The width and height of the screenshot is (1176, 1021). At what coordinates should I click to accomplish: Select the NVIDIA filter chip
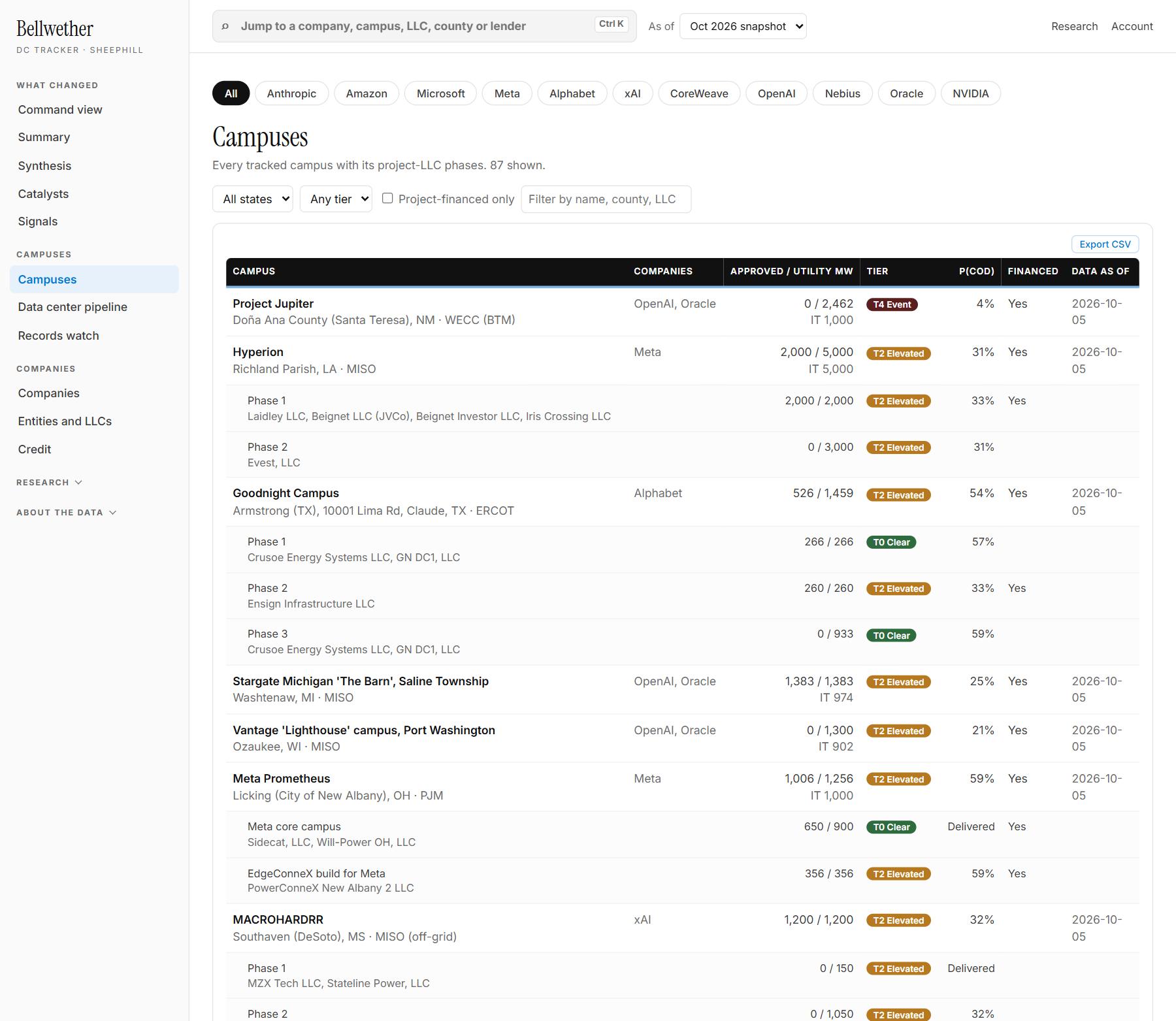click(970, 93)
